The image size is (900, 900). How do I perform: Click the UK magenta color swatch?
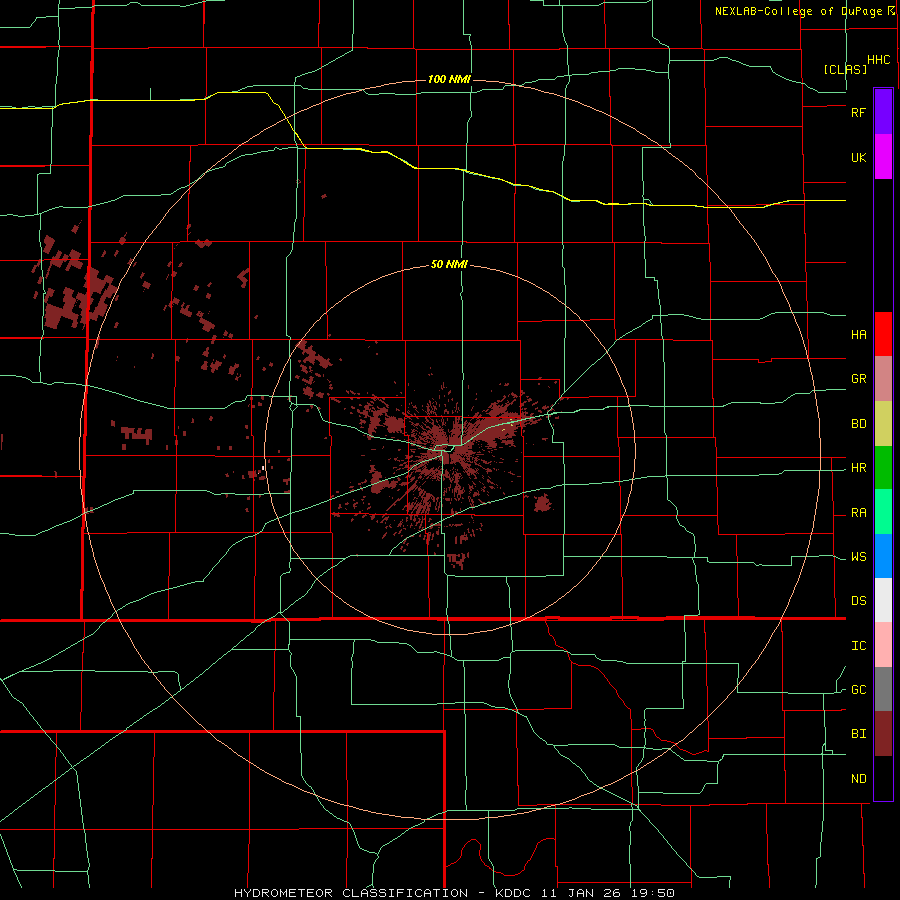pos(883,157)
